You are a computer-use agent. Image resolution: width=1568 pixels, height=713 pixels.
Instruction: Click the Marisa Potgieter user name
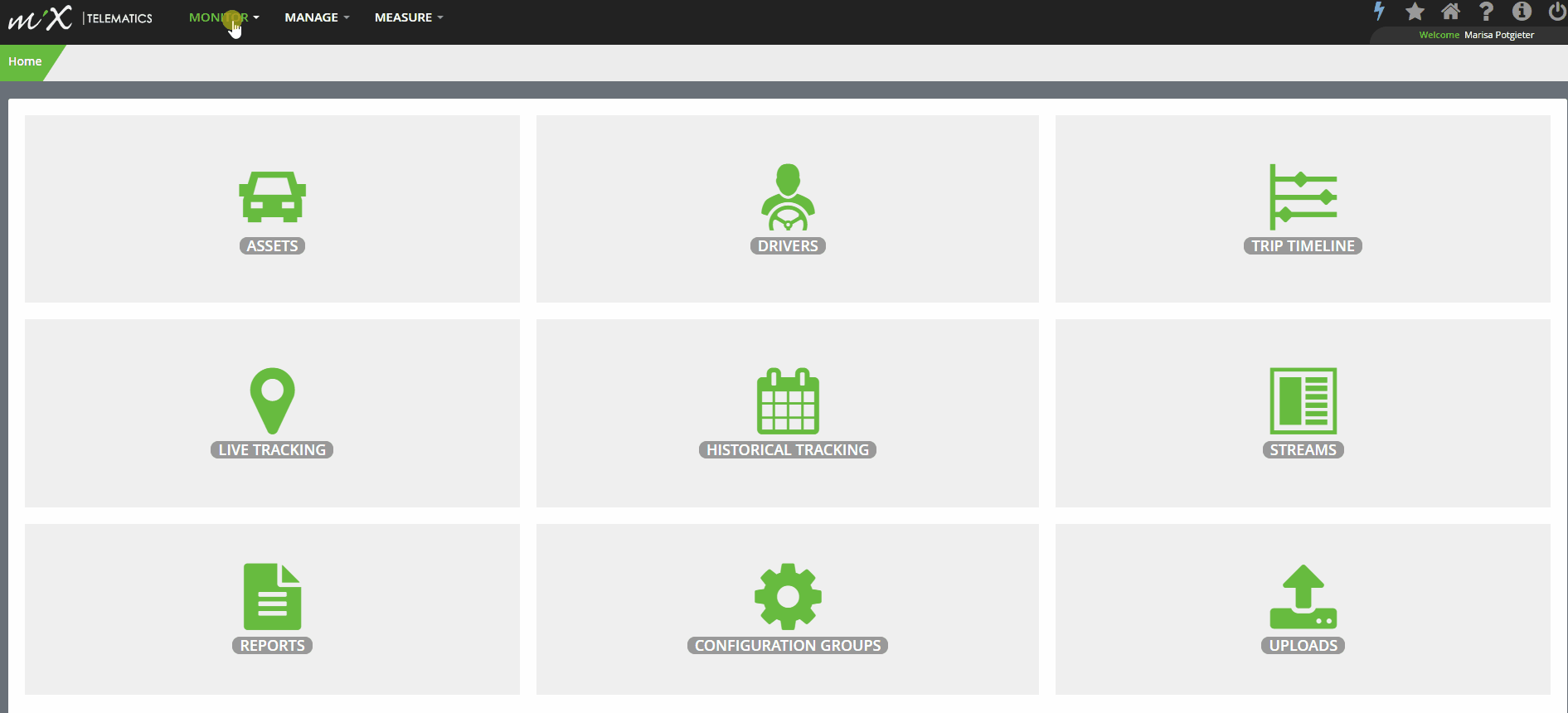[1498, 35]
